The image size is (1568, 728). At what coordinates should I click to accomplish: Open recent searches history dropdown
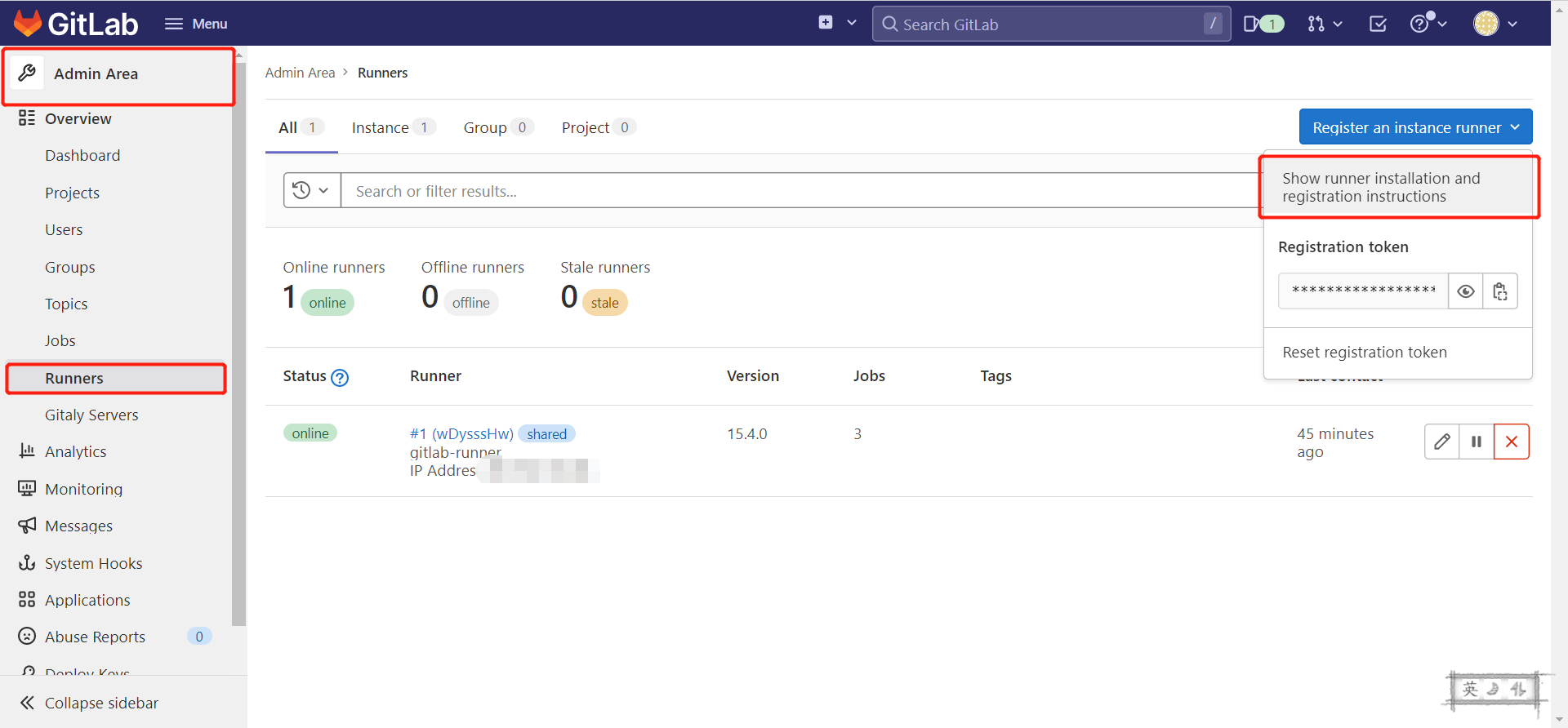click(x=312, y=190)
